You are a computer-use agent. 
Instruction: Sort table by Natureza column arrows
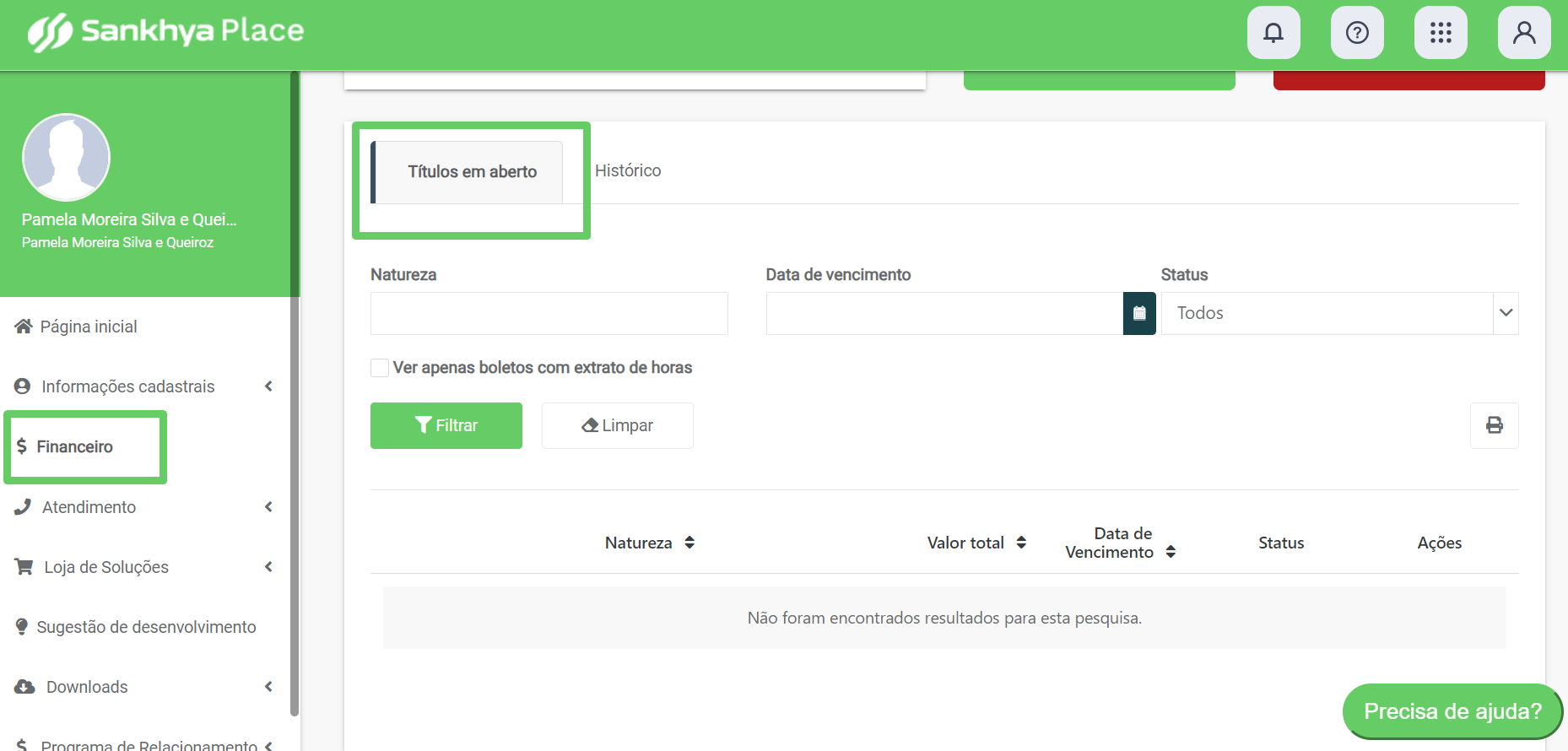click(x=689, y=543)
